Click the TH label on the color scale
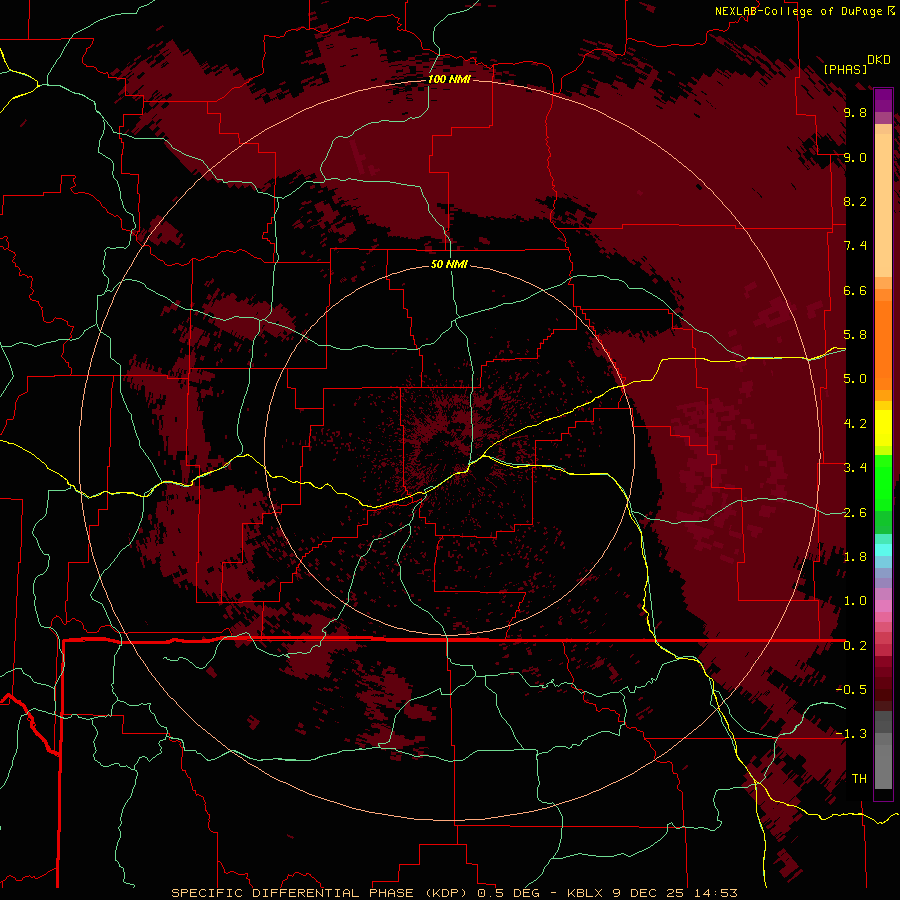900x900 pixels. (x=859, y=779)
